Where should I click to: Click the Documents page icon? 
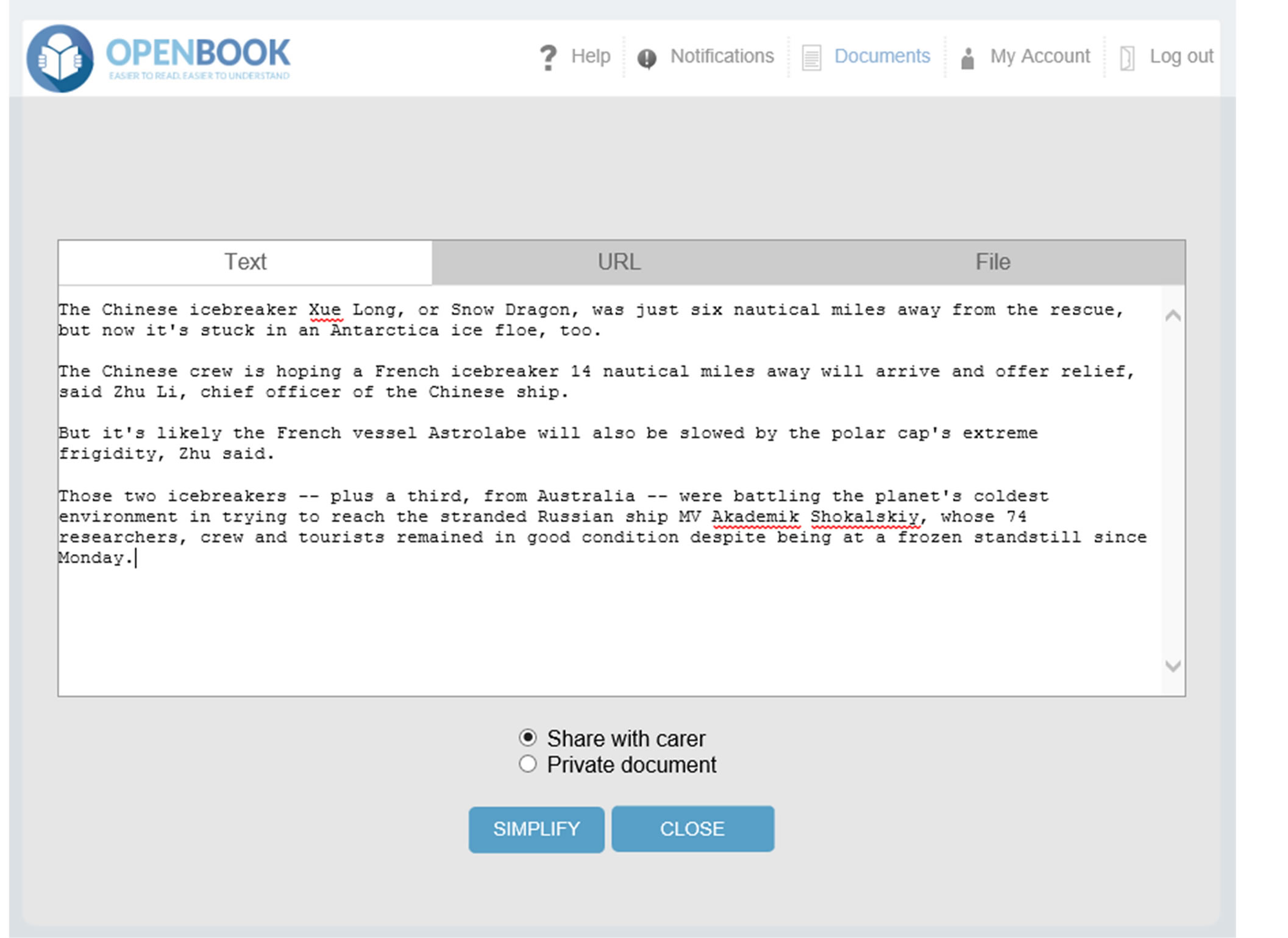(x=811, y=58)
